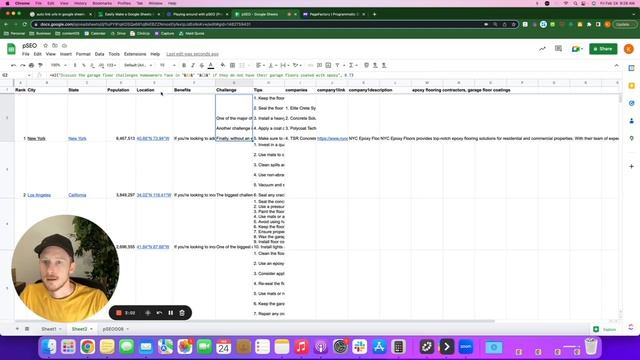Toggle bold formatting

[184, 65]
